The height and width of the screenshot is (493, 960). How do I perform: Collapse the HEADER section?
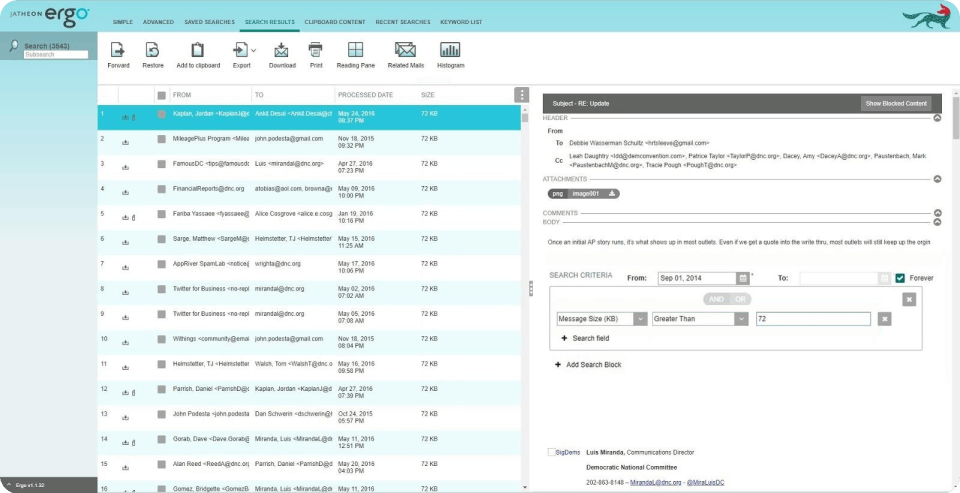tap(937, 118)
